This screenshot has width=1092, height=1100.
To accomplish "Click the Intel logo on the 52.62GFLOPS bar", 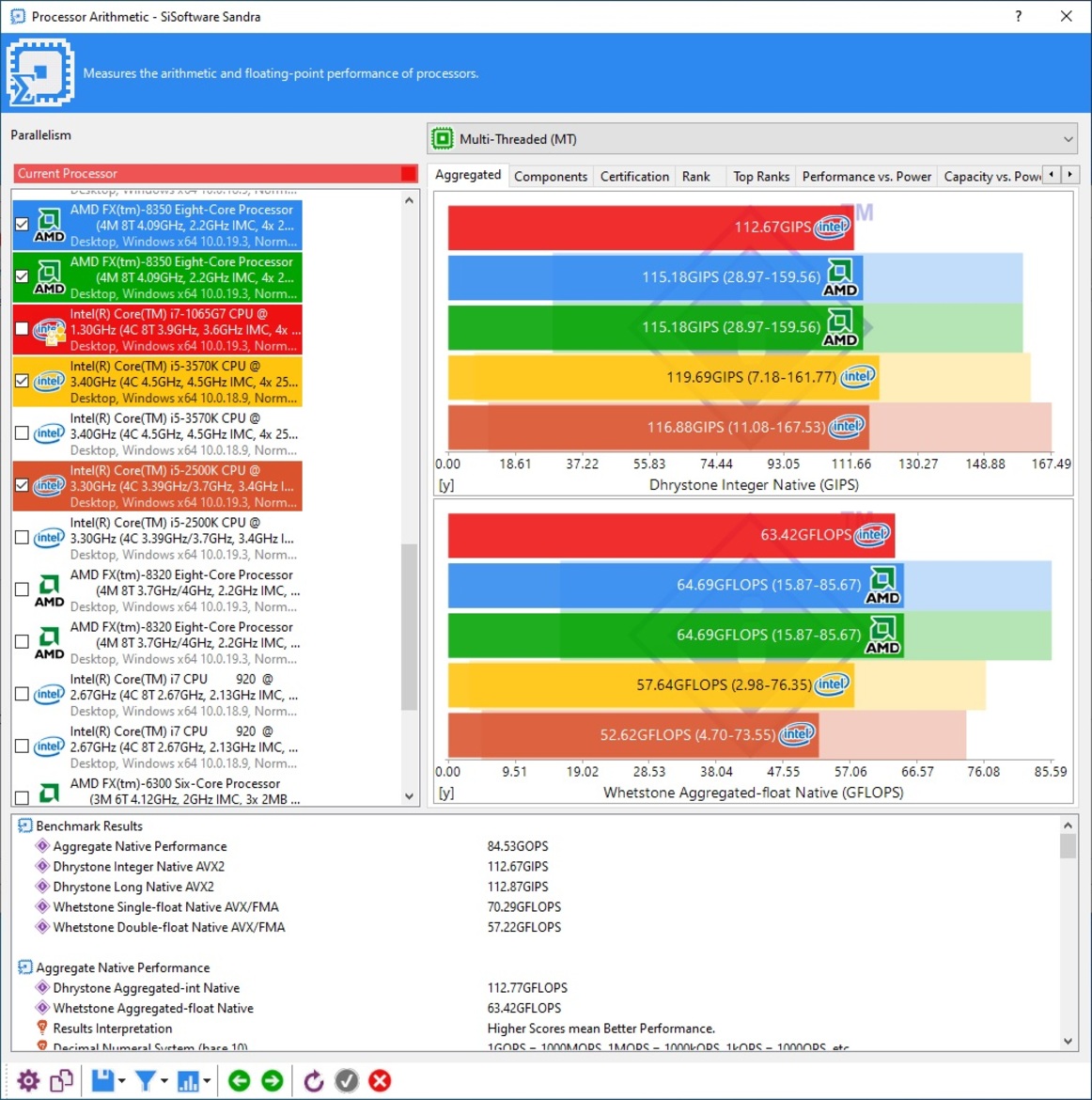I will point(797,734).
